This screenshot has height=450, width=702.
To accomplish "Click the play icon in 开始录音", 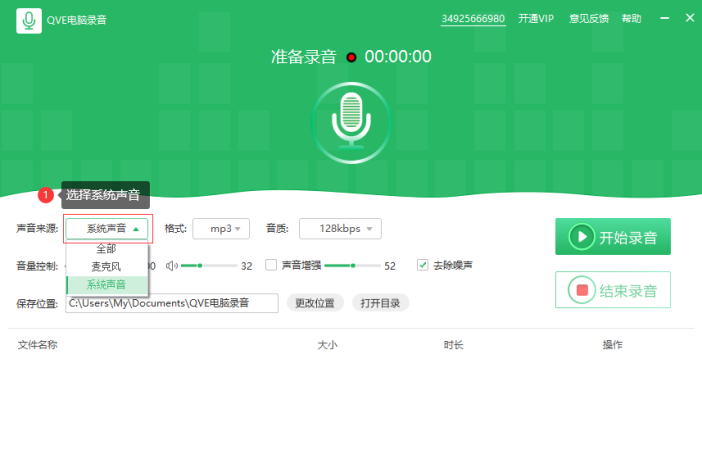I will pyautogui.click(x=582, y=236).
